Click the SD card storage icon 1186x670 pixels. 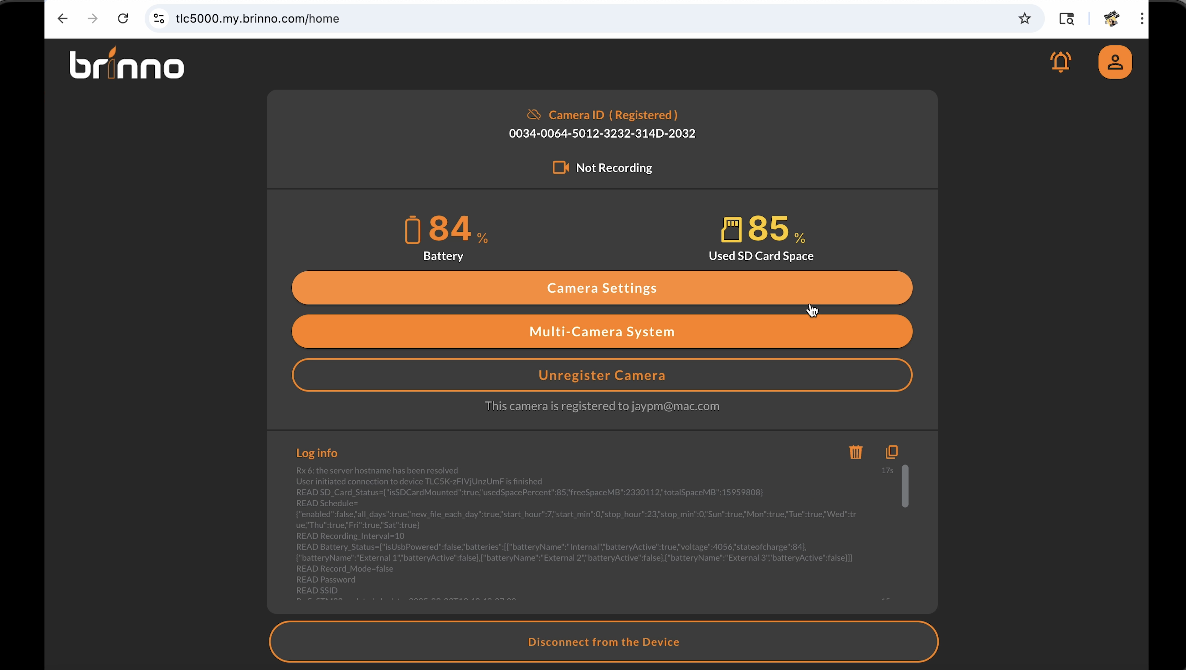(x=731, y=230)
